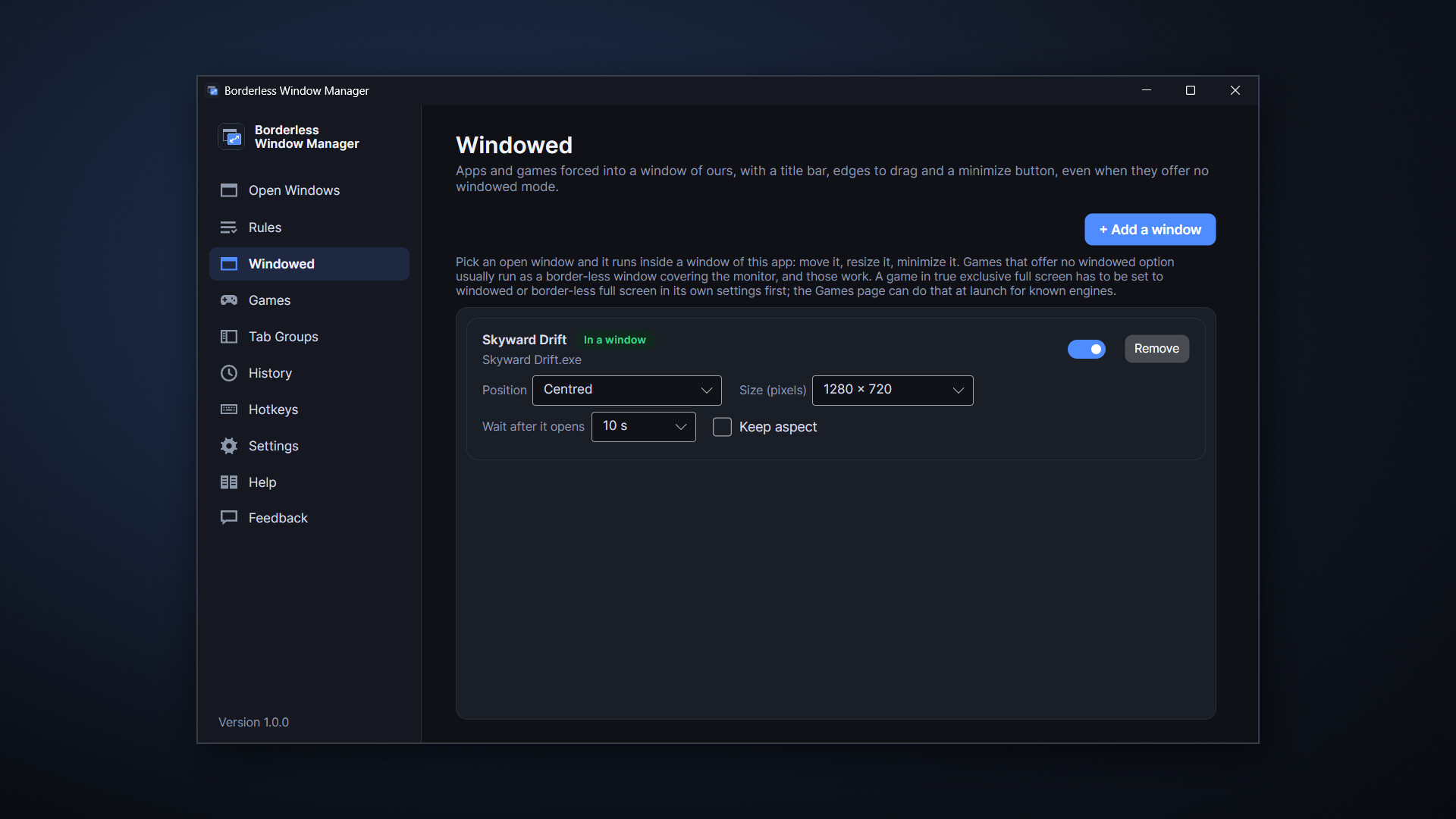Image resolution: width=1456 pixels, height=819 pixels.
Task: Click the Settings gear icon
Action: [x=229, y=446]
